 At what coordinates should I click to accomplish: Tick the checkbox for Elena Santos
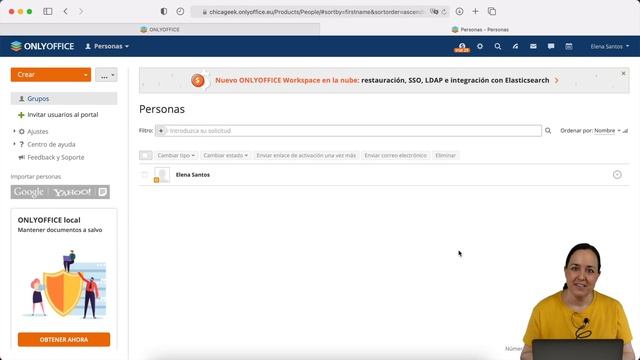click(144, 175)
